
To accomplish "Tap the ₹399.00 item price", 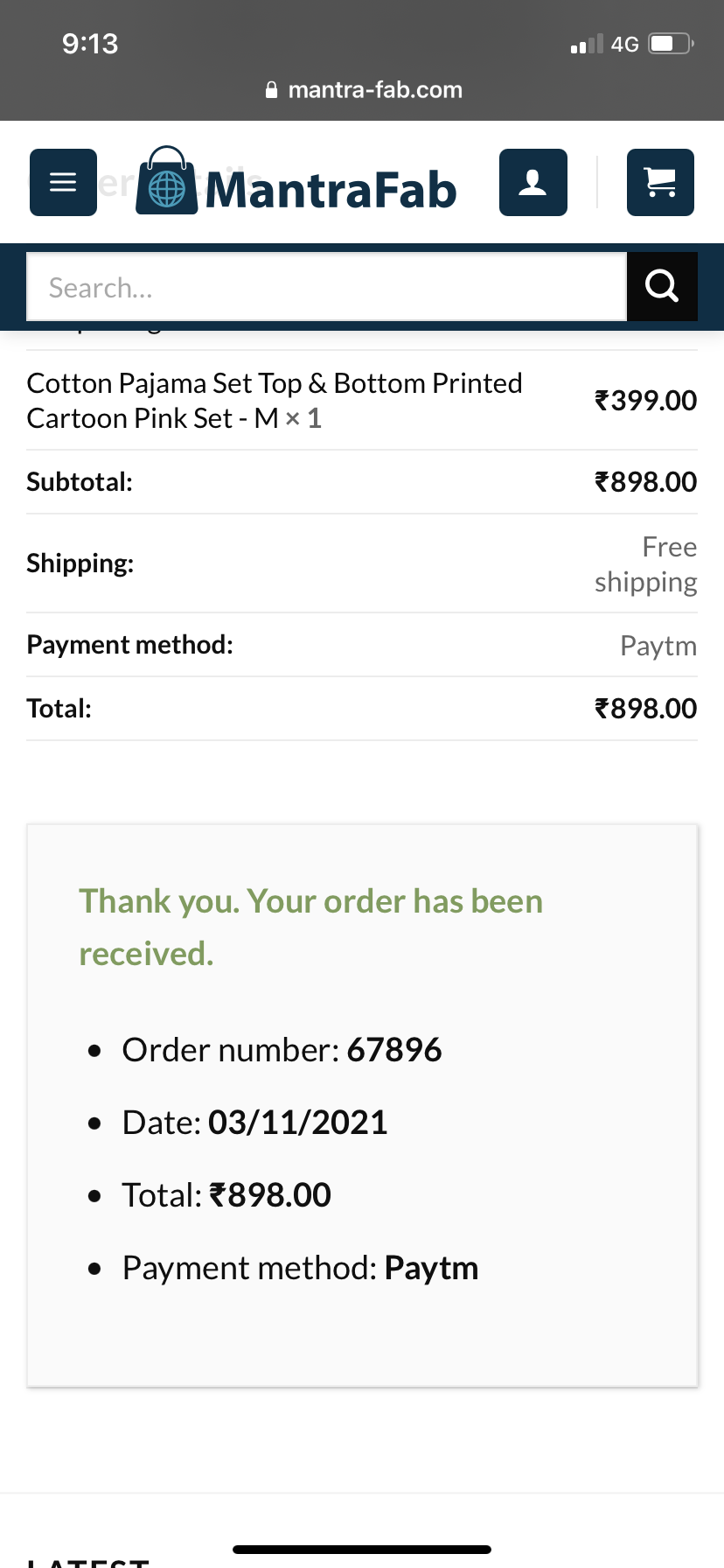I will coord(645,401).
